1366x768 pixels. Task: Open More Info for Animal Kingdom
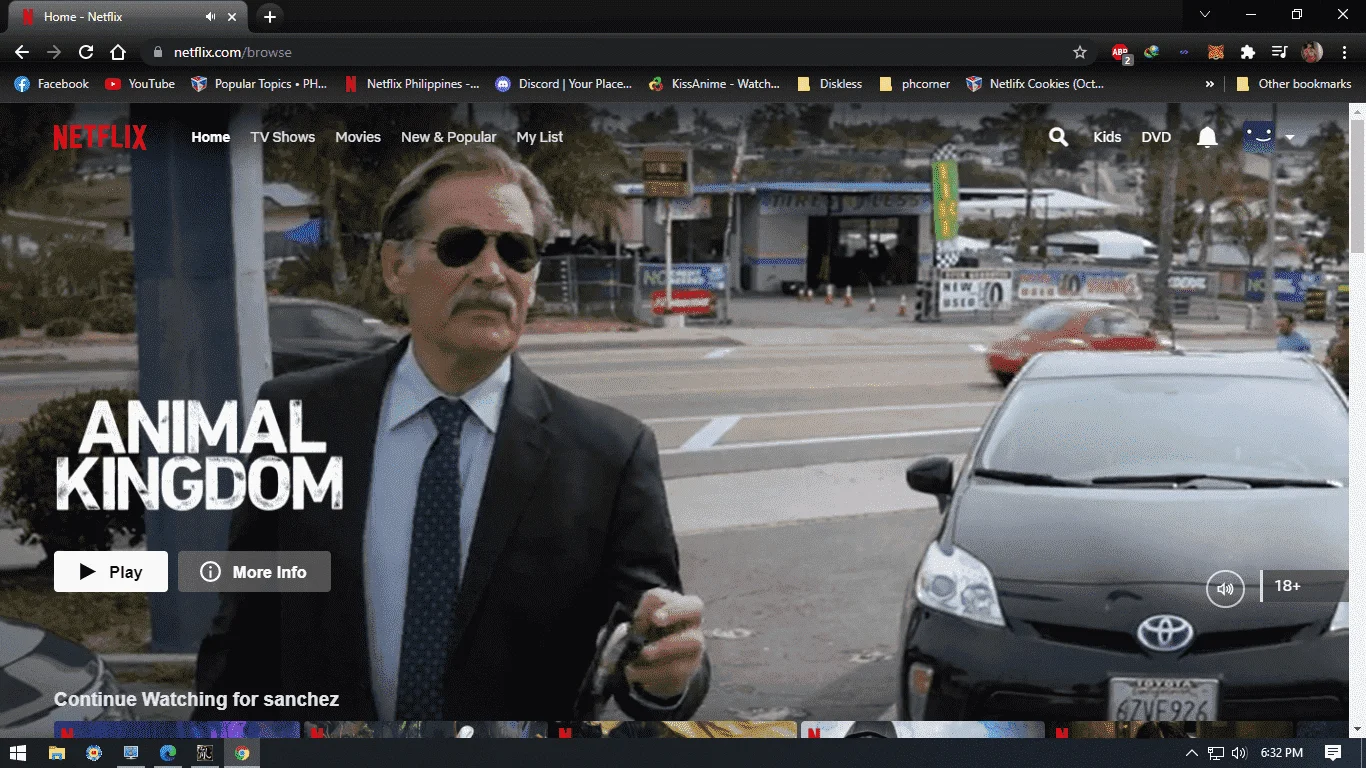click(x=254, y=572)
